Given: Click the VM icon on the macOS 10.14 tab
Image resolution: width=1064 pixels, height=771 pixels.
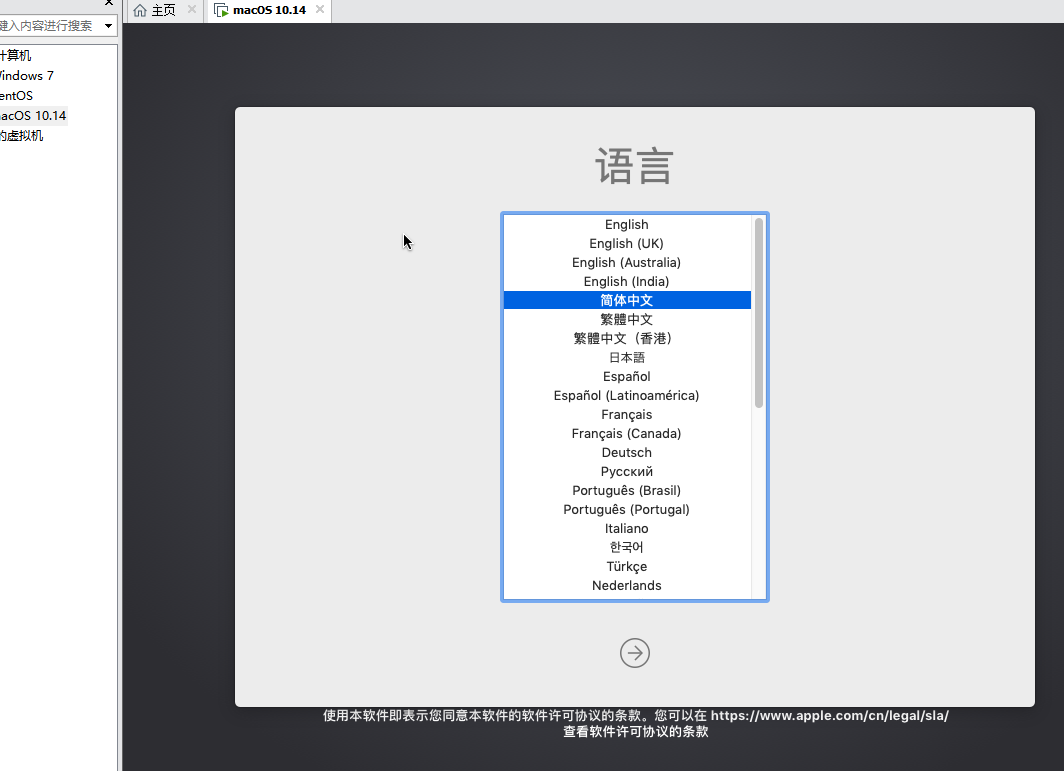Looking at the screenshot, I should (221, 10).
